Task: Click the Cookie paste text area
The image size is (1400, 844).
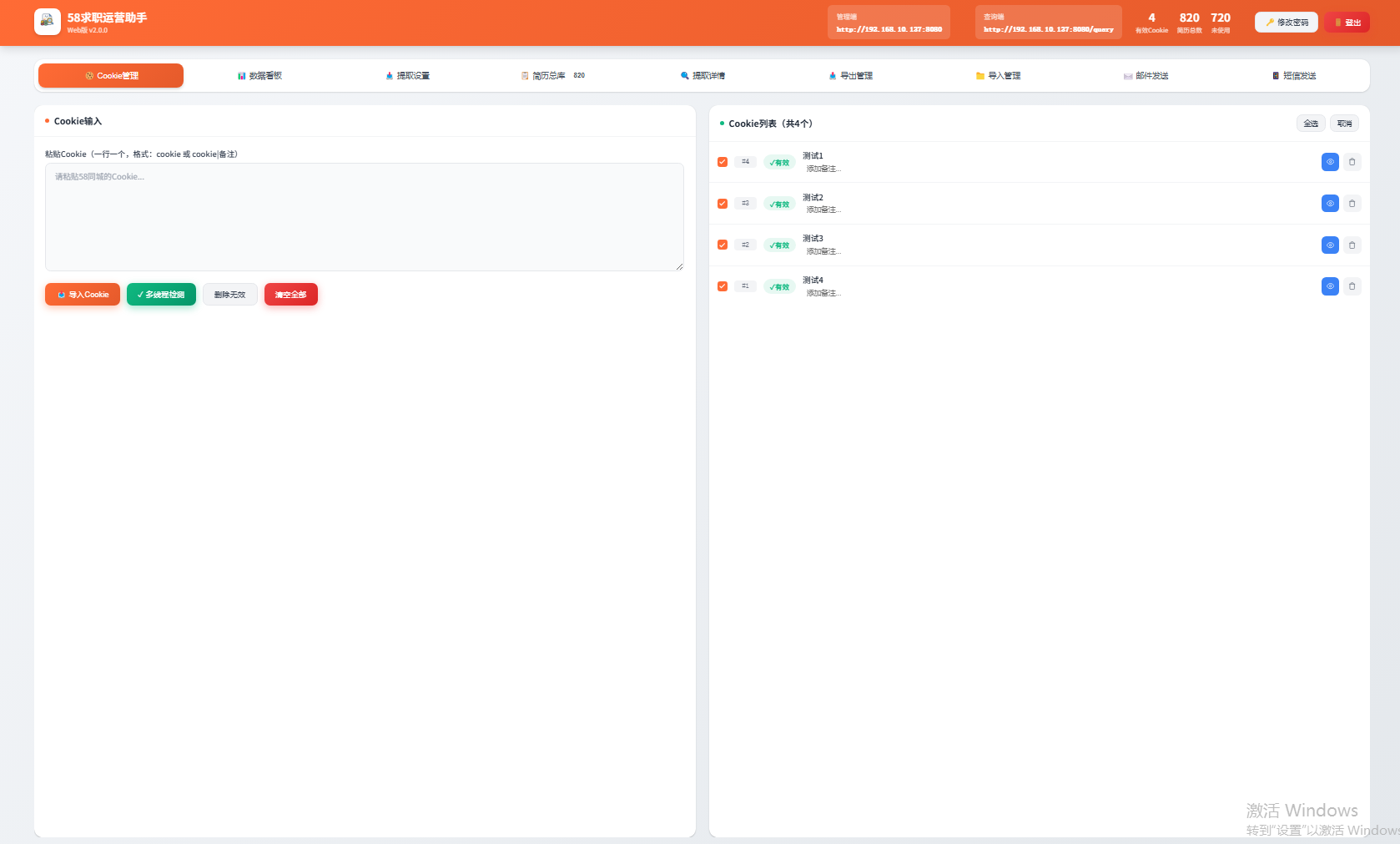Action: pos(364,217)
